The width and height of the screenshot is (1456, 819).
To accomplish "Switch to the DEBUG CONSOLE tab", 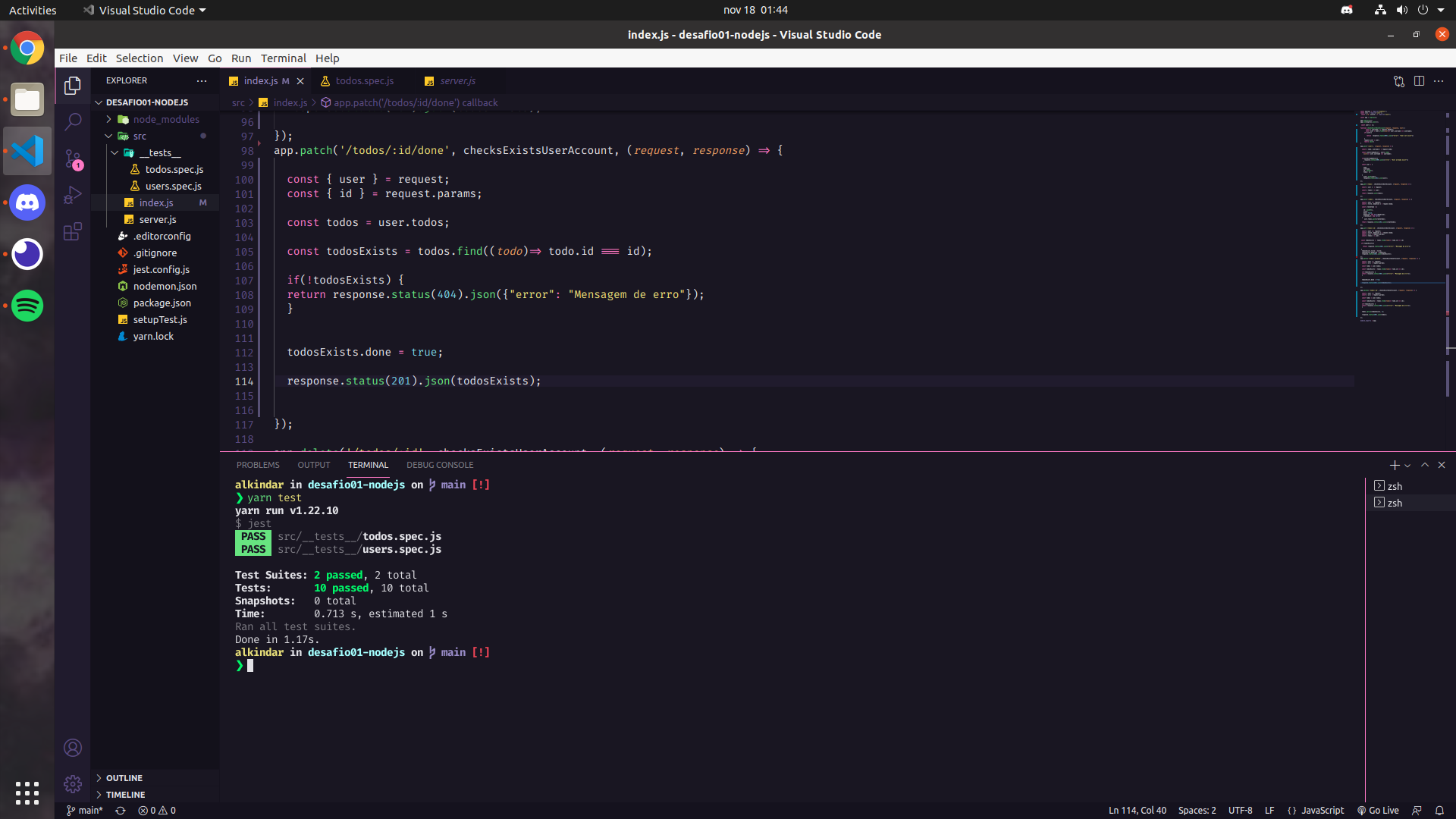I will (440, 464).
